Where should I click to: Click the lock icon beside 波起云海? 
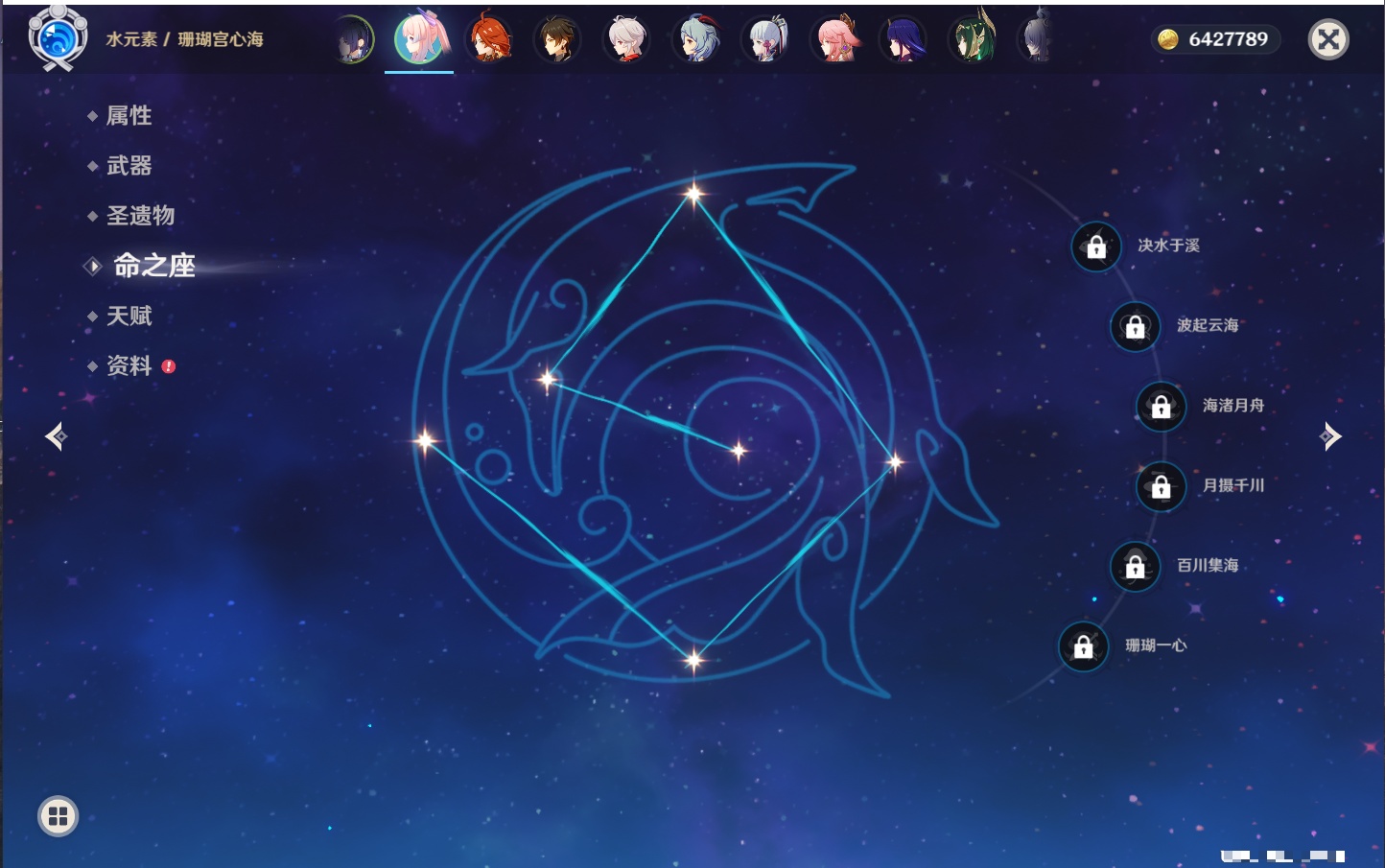(x=1135, y=327)
